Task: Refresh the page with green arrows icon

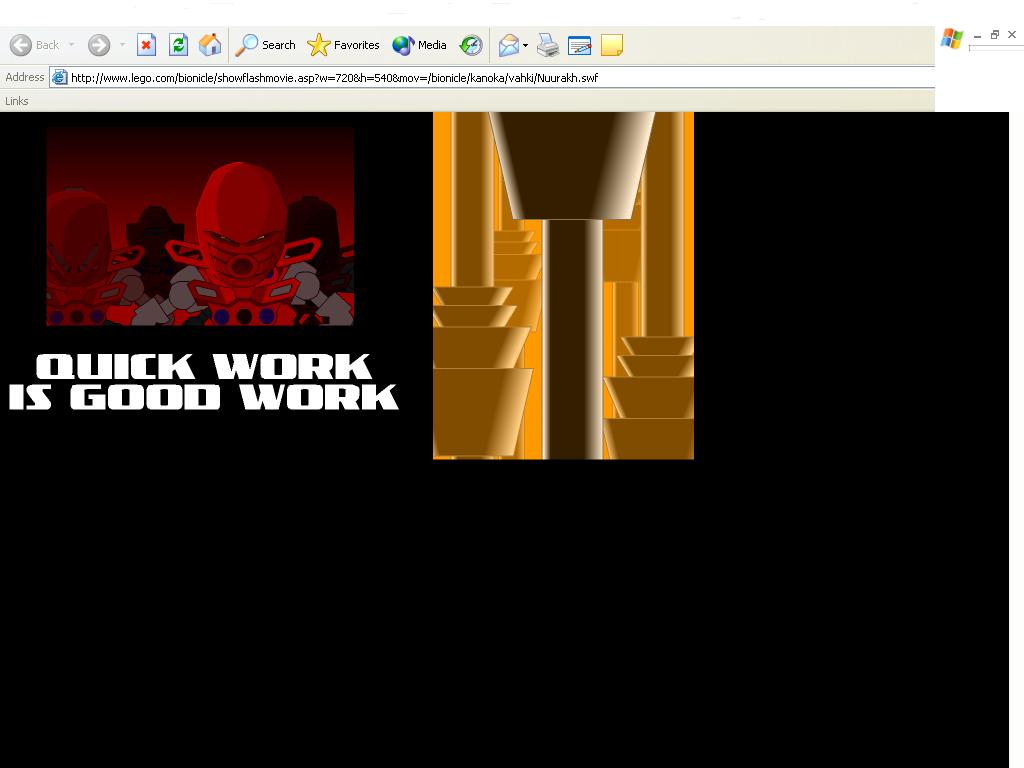Action: point(178,45)
